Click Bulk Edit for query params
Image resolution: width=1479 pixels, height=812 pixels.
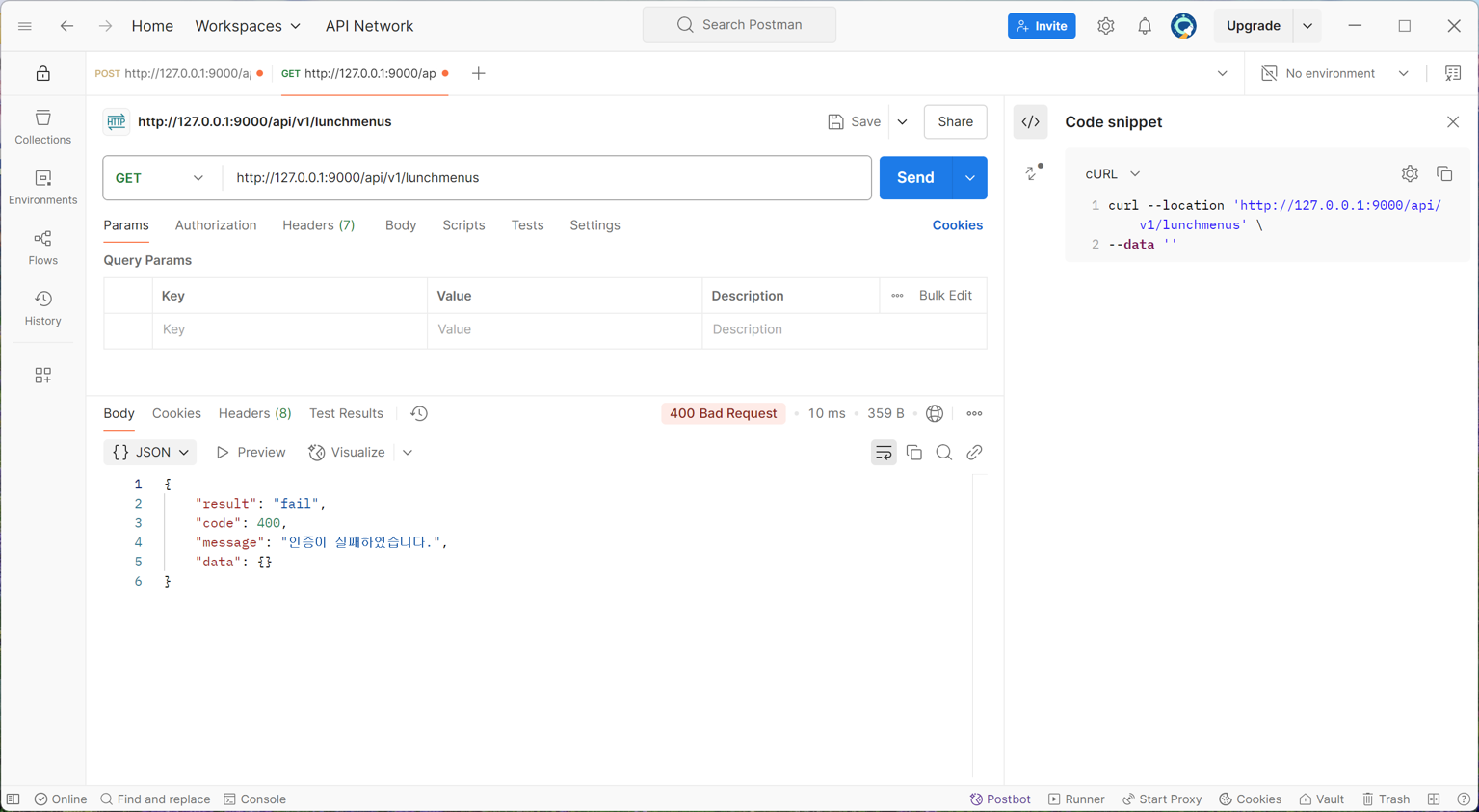pyautogui.click(x=945, y=296)
